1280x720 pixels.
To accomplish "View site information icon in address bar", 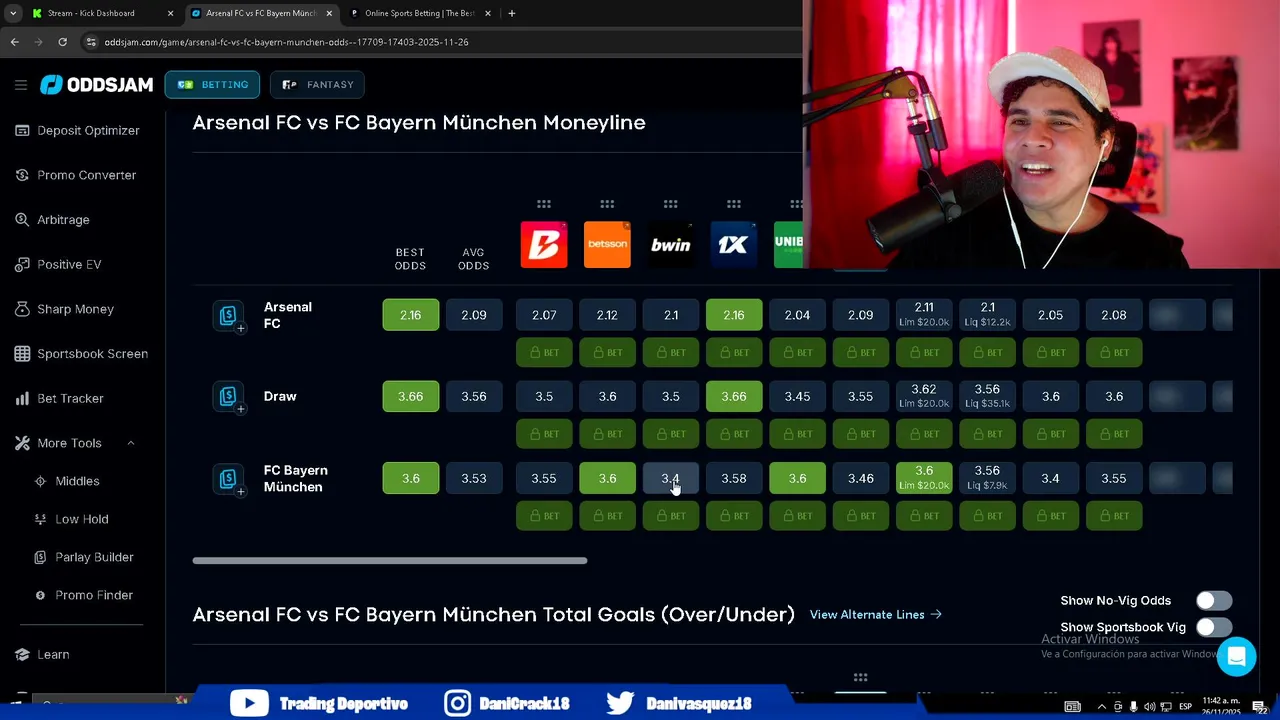I will [x=91, y=42].
